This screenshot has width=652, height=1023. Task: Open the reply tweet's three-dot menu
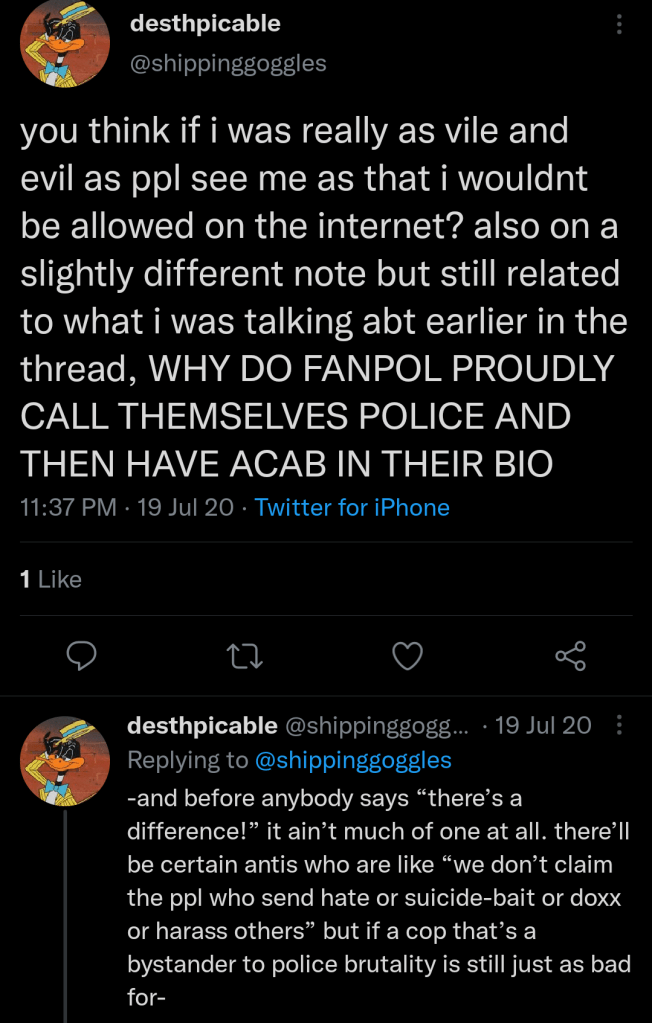[619, 725]
